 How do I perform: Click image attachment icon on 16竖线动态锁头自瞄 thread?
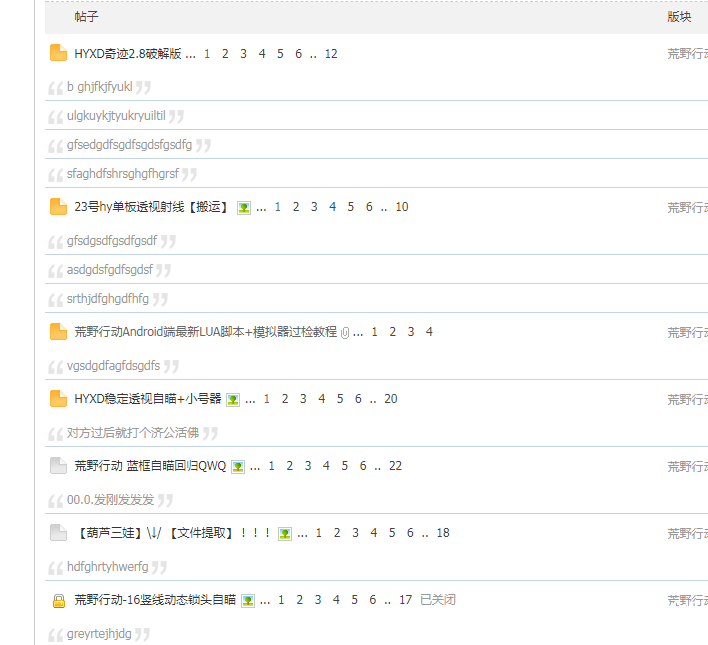point(248,601)
